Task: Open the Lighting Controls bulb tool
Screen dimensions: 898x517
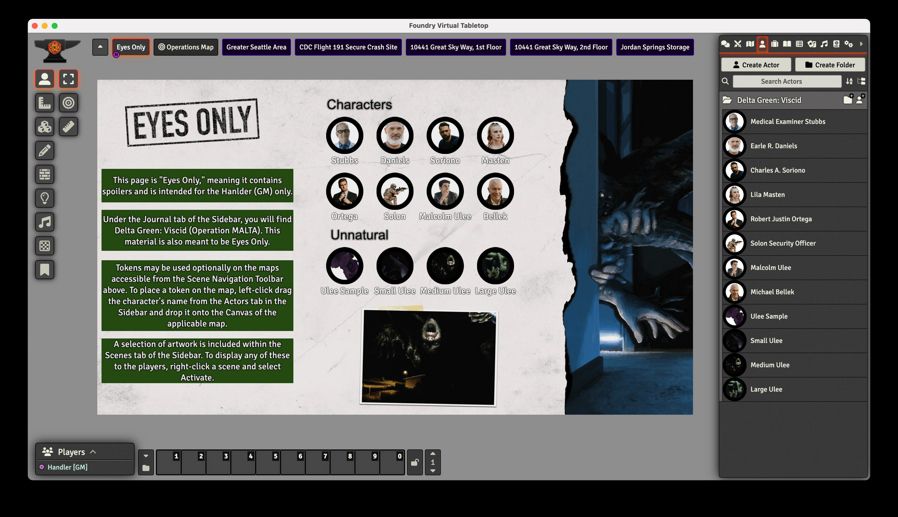Action: tap(45, 198)
